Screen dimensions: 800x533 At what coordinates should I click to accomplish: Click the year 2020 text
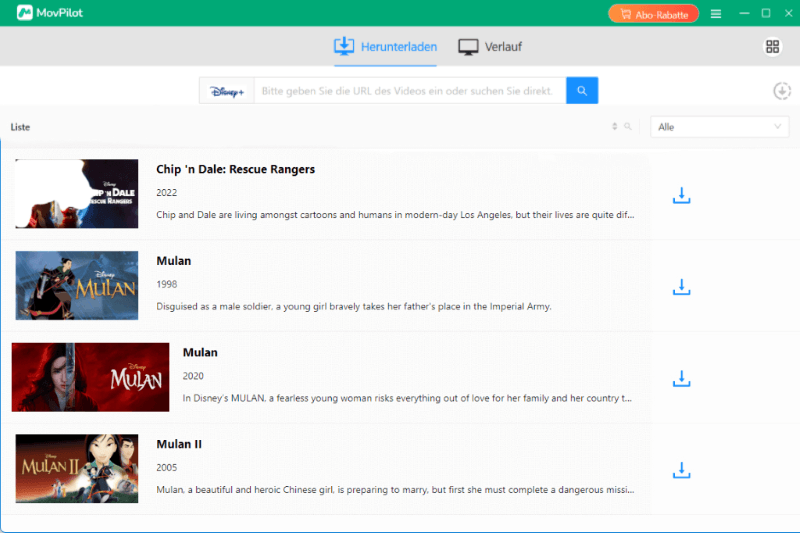pyautogui.click(x=193, y=376)
